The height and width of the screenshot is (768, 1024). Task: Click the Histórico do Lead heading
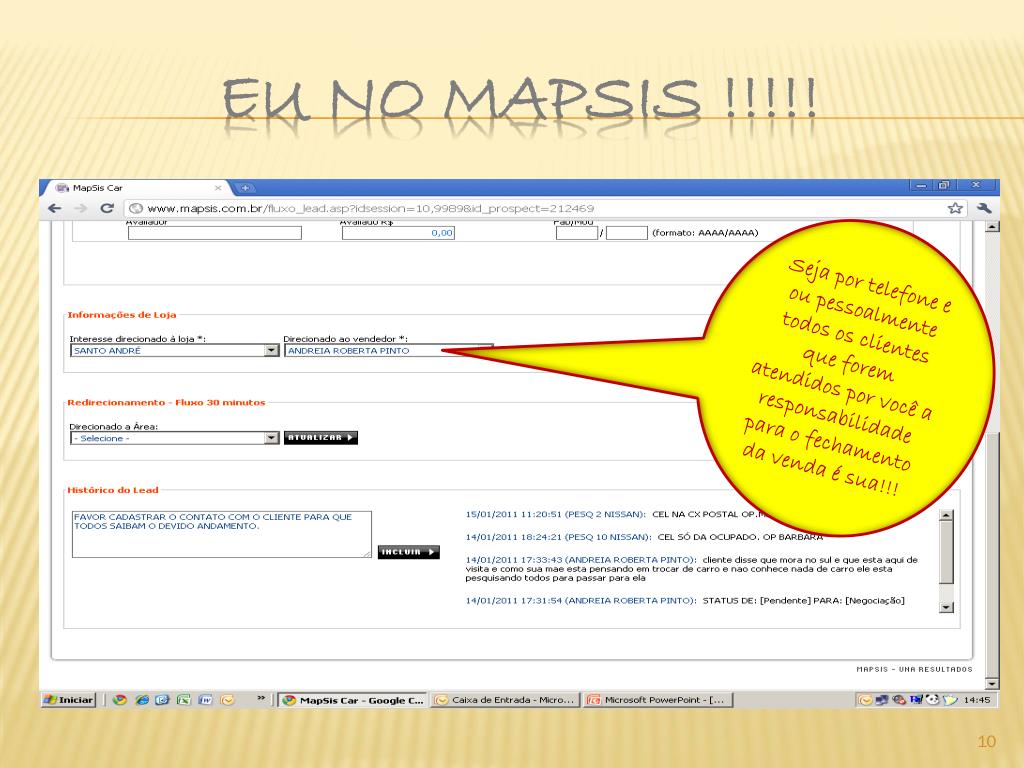(113, 490)
